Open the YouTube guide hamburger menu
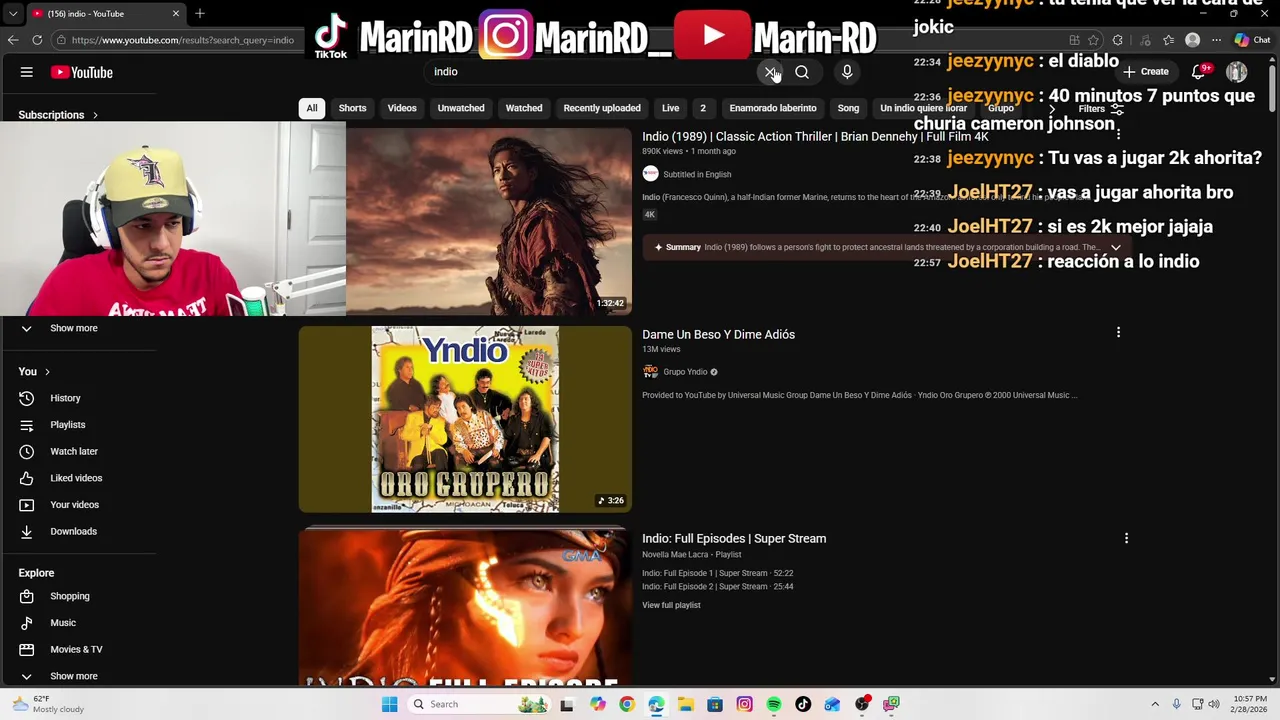 pyautogui.click(x=27, y=72)
